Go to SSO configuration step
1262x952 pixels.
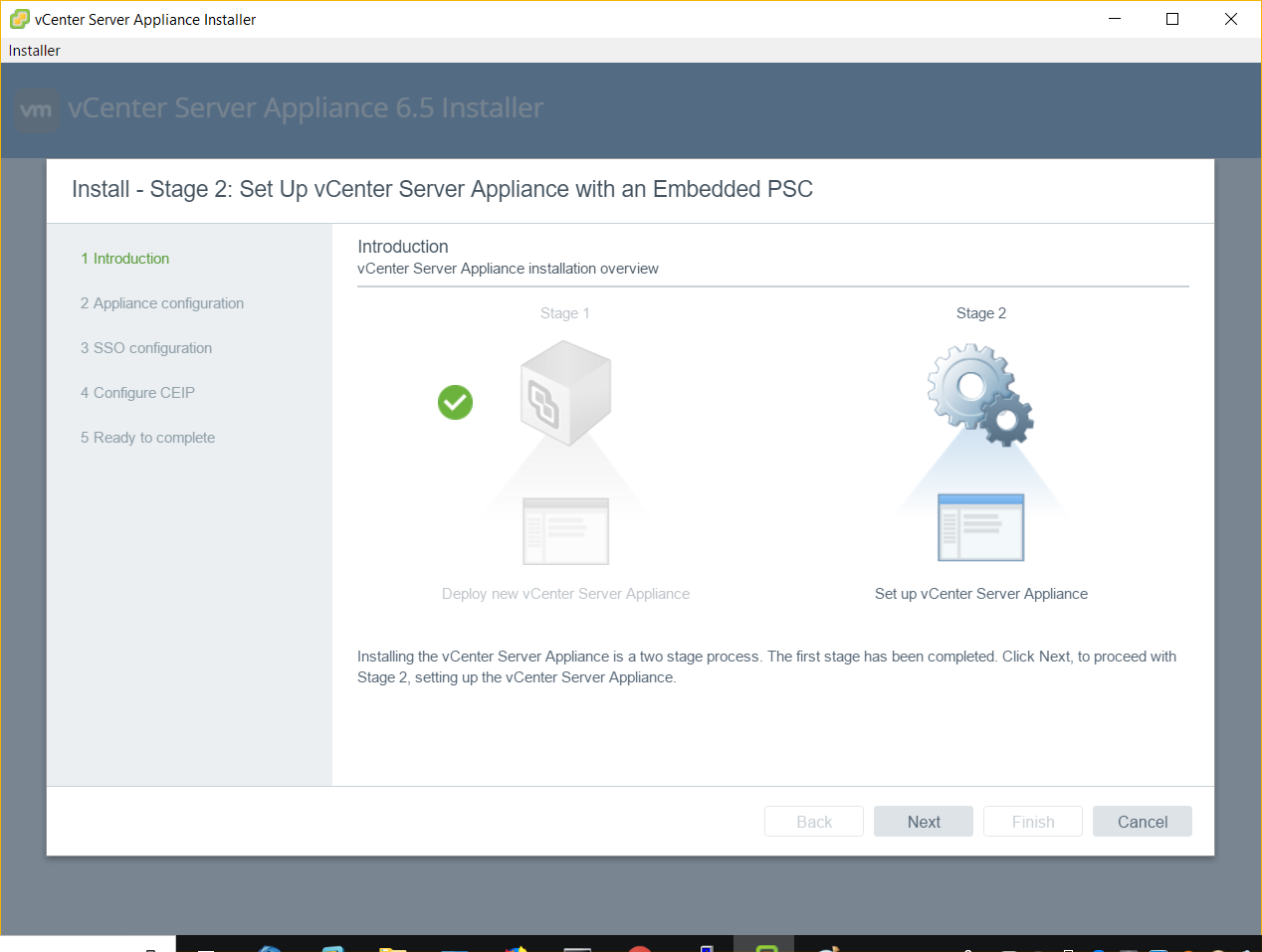coord(146,348)
